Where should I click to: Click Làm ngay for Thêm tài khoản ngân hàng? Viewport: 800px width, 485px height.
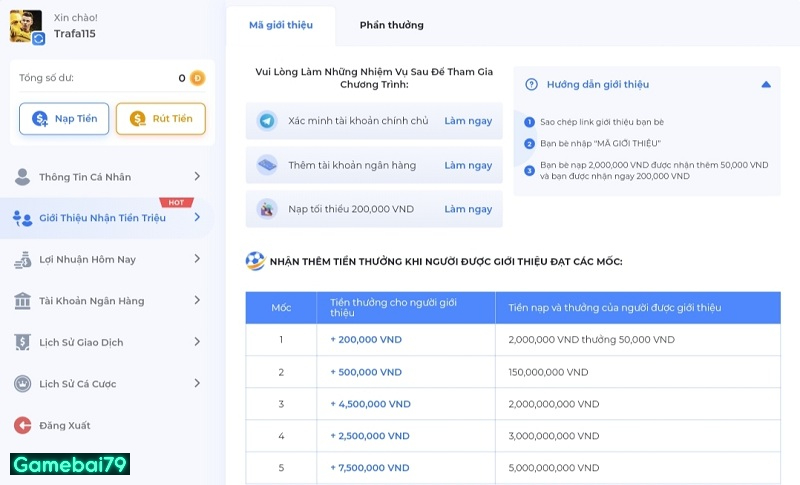pyautogui.click(x=468, y=165)
